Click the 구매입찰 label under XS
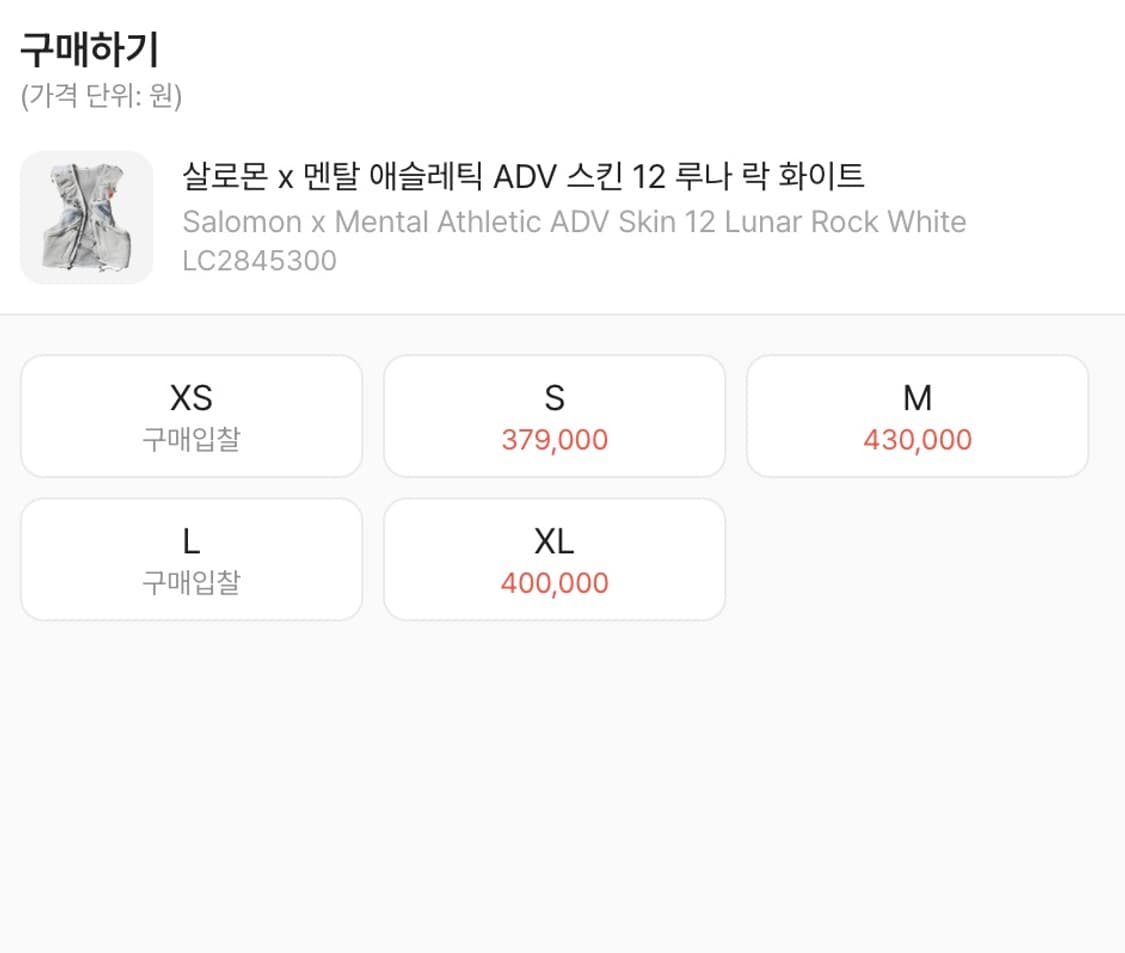Viewport: 1125px width, 953px height. 191,439
